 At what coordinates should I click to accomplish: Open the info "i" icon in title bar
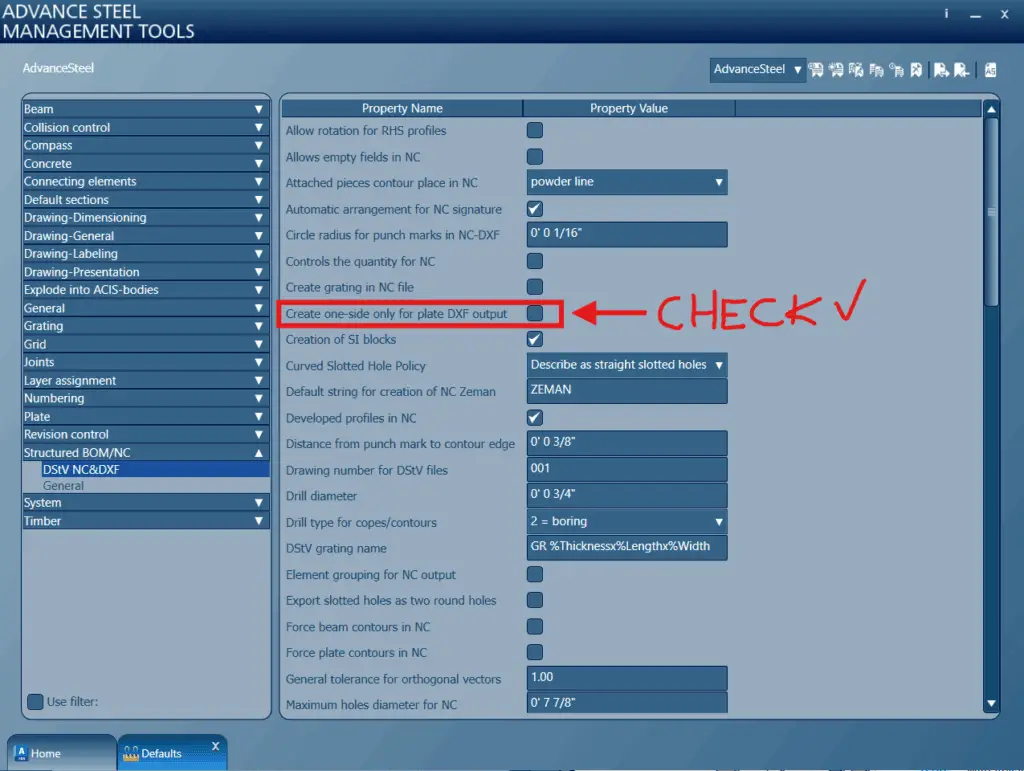point(946,13)
